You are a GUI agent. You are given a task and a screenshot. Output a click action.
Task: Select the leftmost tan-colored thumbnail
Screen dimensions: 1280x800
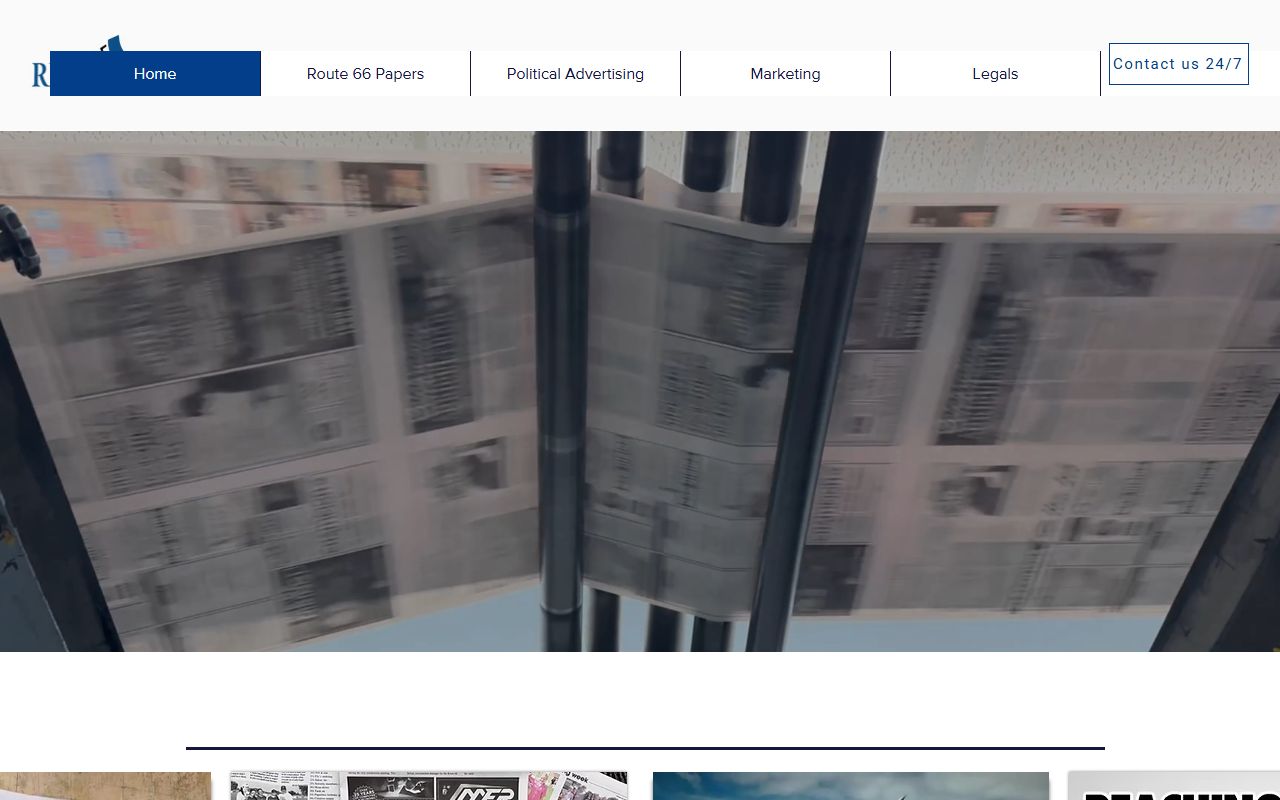(105, 786)
